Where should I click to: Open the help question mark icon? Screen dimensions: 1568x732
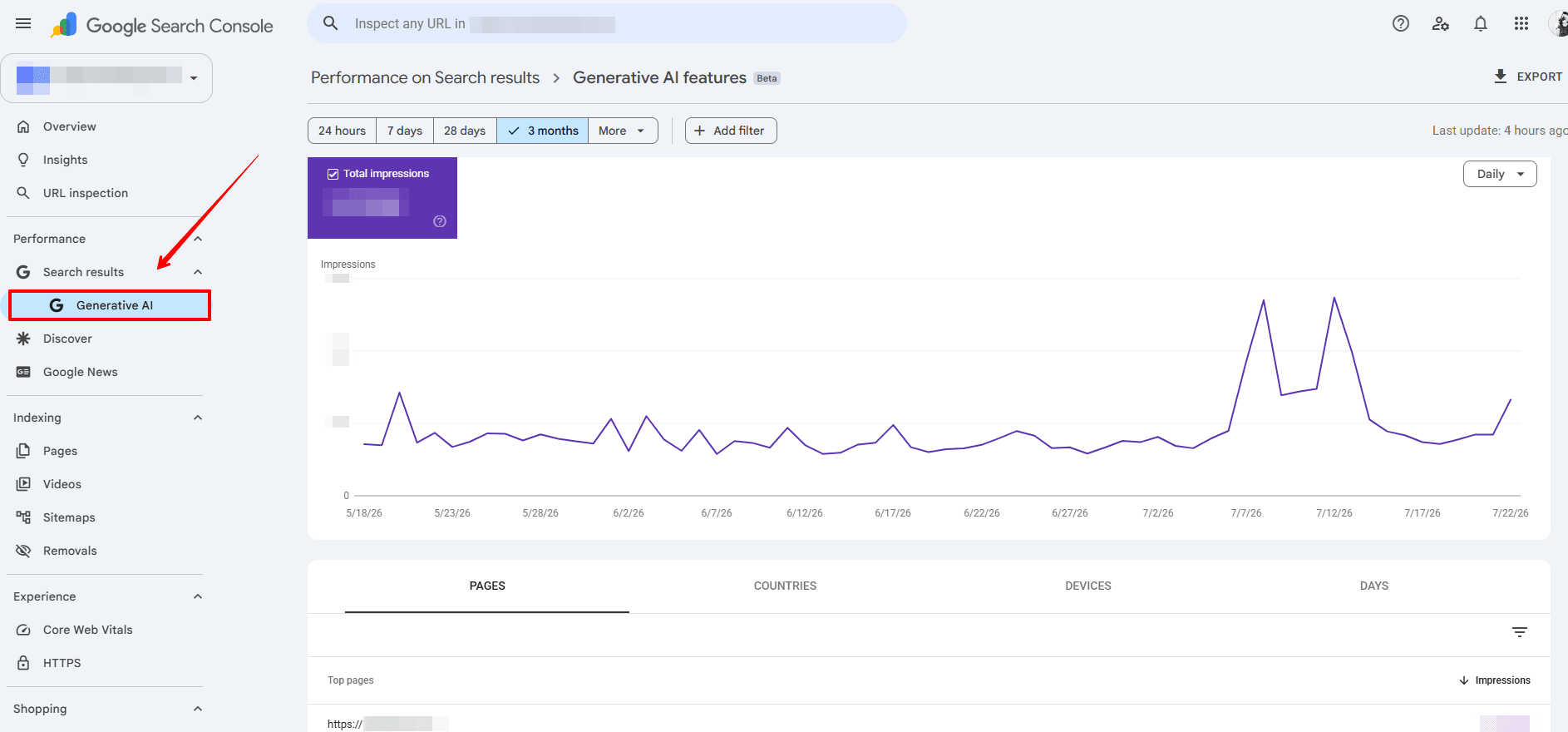click(x=1401, y=23)
